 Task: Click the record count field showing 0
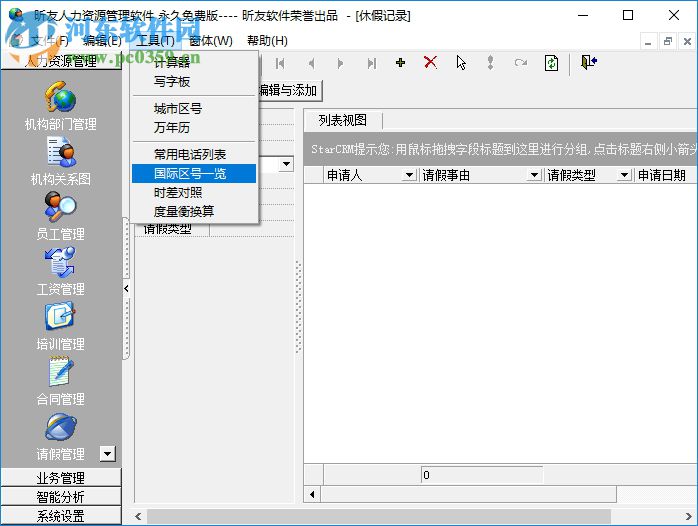click(482, 475)
